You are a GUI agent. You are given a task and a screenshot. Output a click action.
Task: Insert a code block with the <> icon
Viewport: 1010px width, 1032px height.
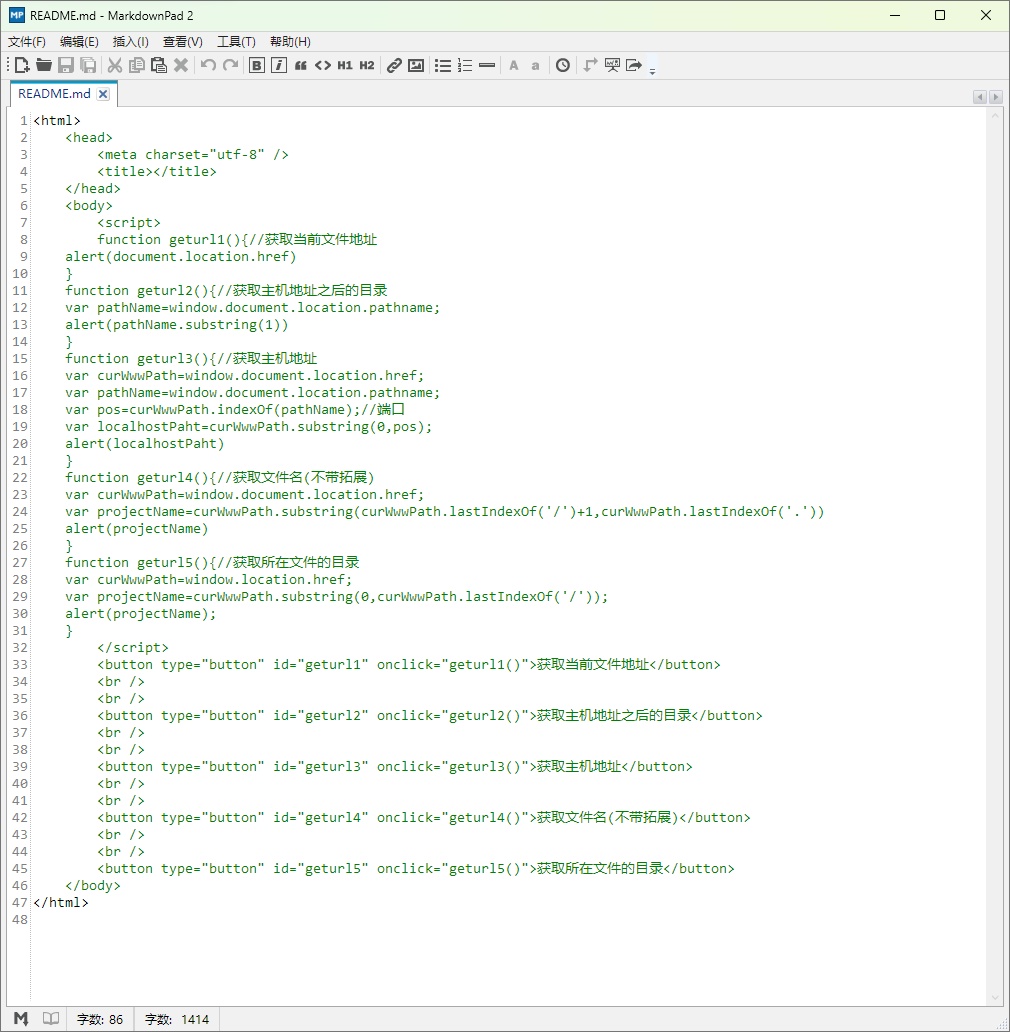click(323, 65)
